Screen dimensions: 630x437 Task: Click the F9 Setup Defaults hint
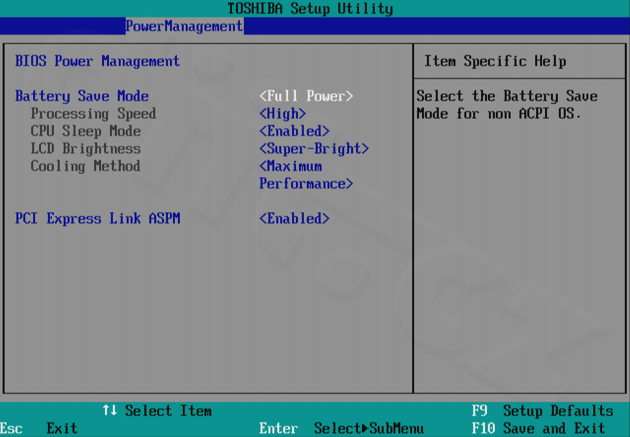(542, 410)
